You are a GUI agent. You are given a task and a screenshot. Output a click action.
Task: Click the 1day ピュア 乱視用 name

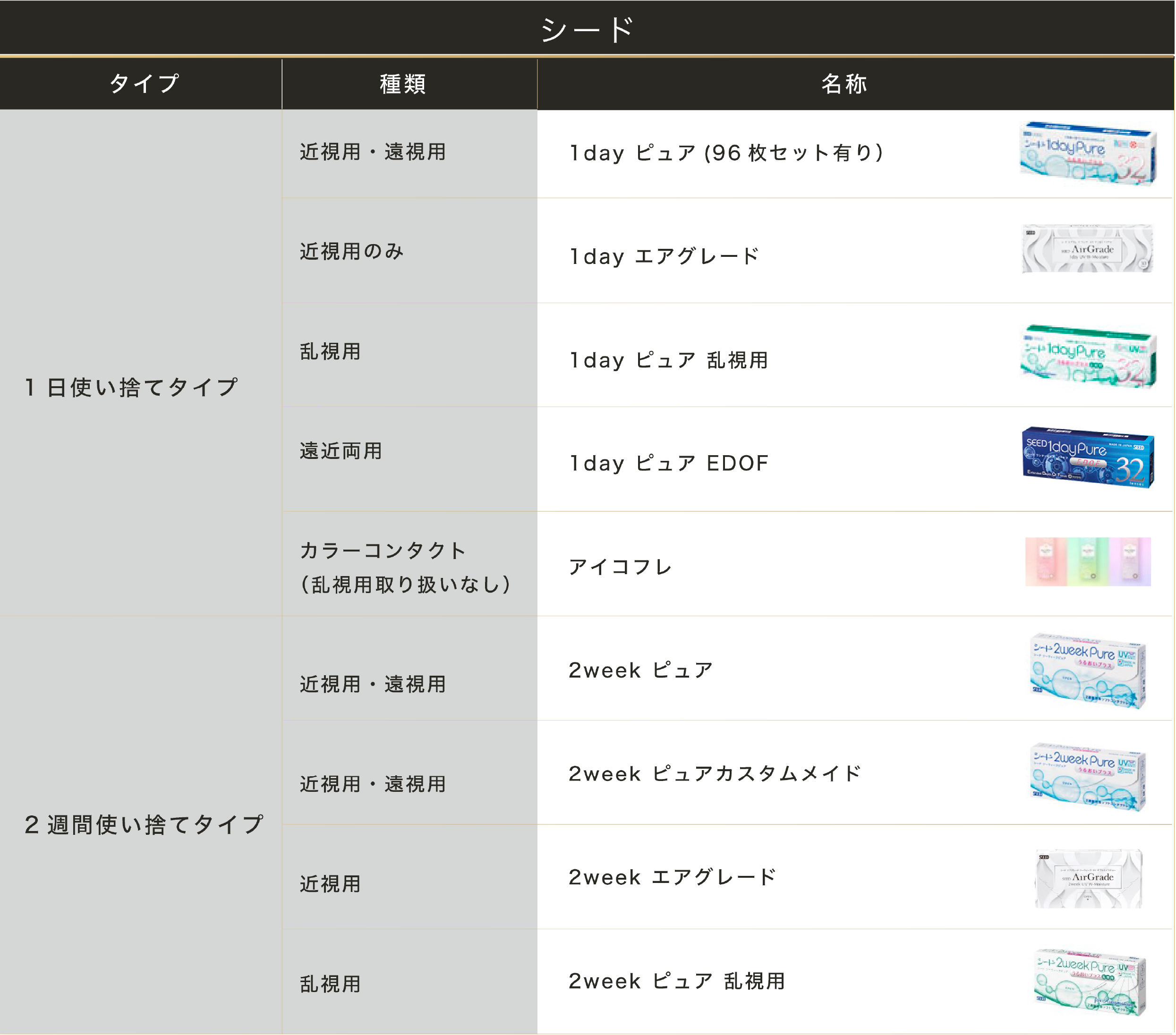(x=669, y=360)
